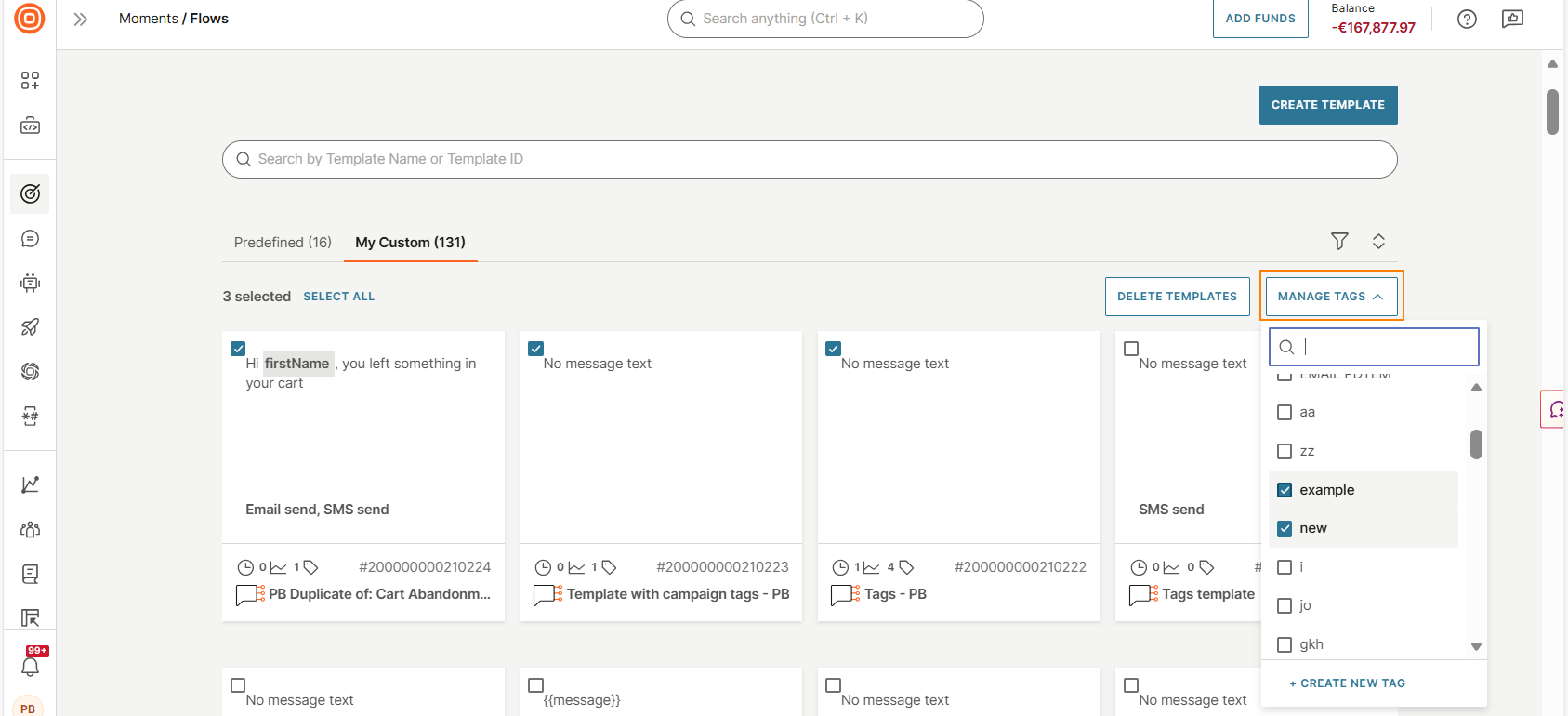The height and width of the screenshot is (716, 1568).
Task: Check the 'jo' tag checkbox
Action: [1285, 605]
